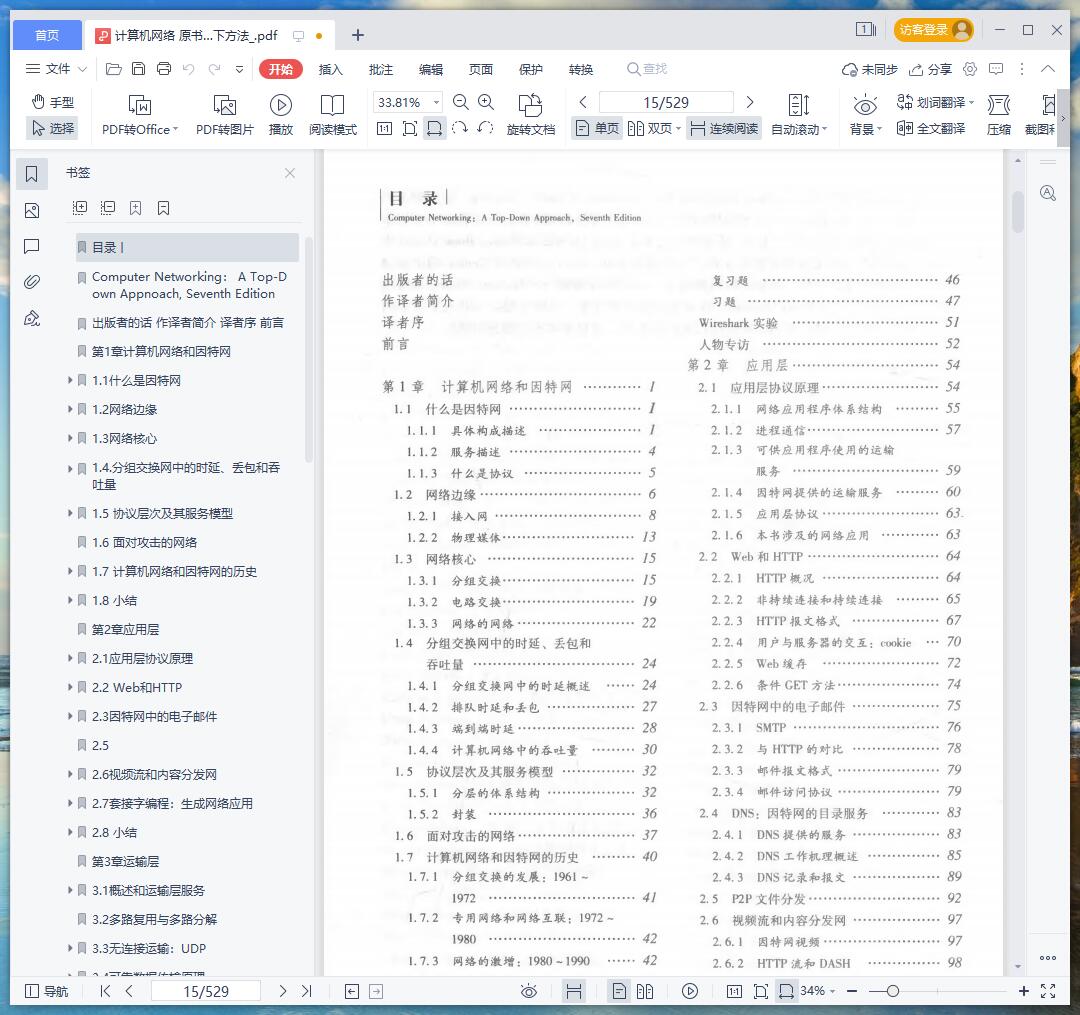Print the document

tap(164, 69)
